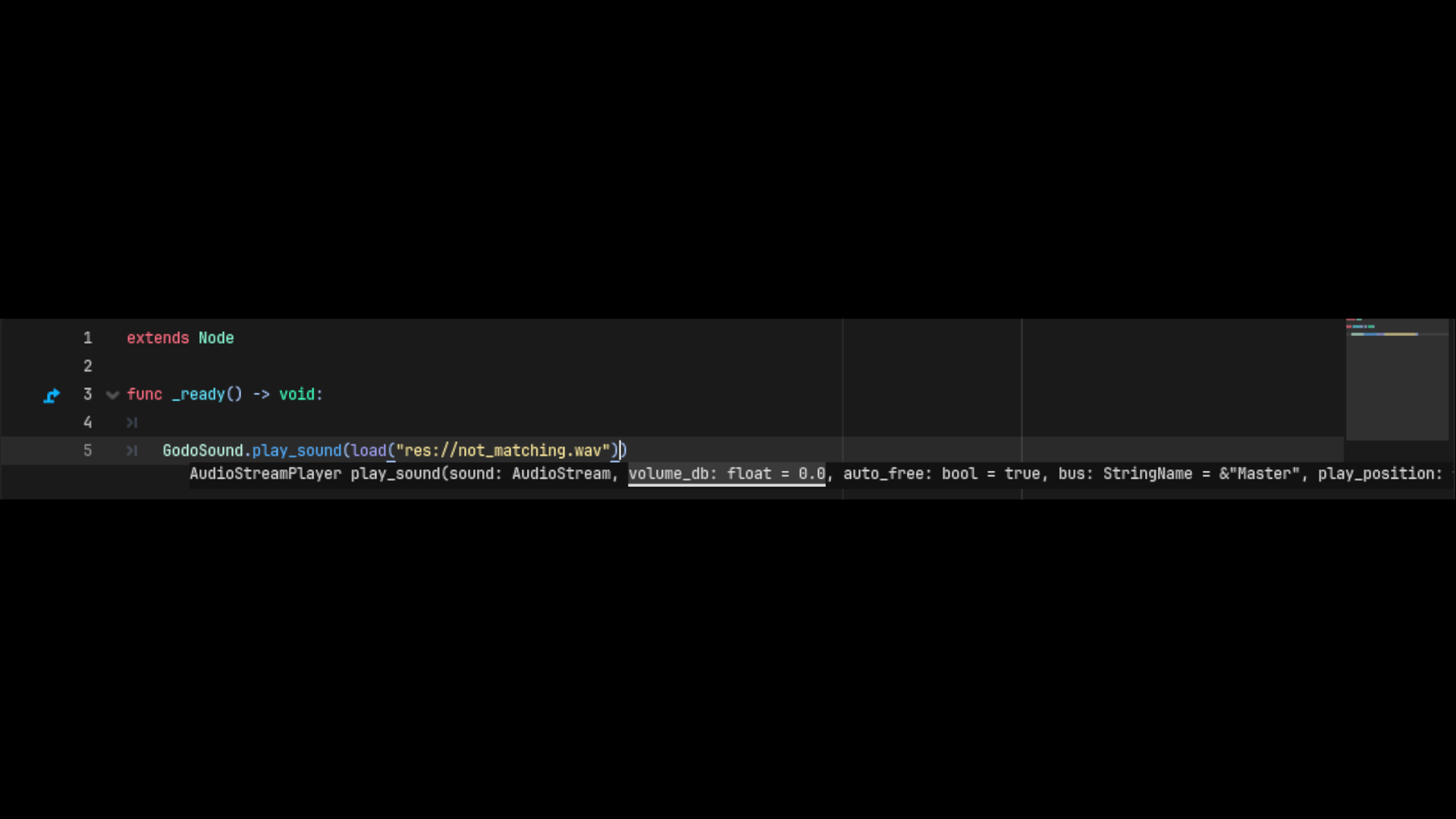Click line number 1 in the gutter
The width and height of the screenshot is (1456, 819).
88,338
